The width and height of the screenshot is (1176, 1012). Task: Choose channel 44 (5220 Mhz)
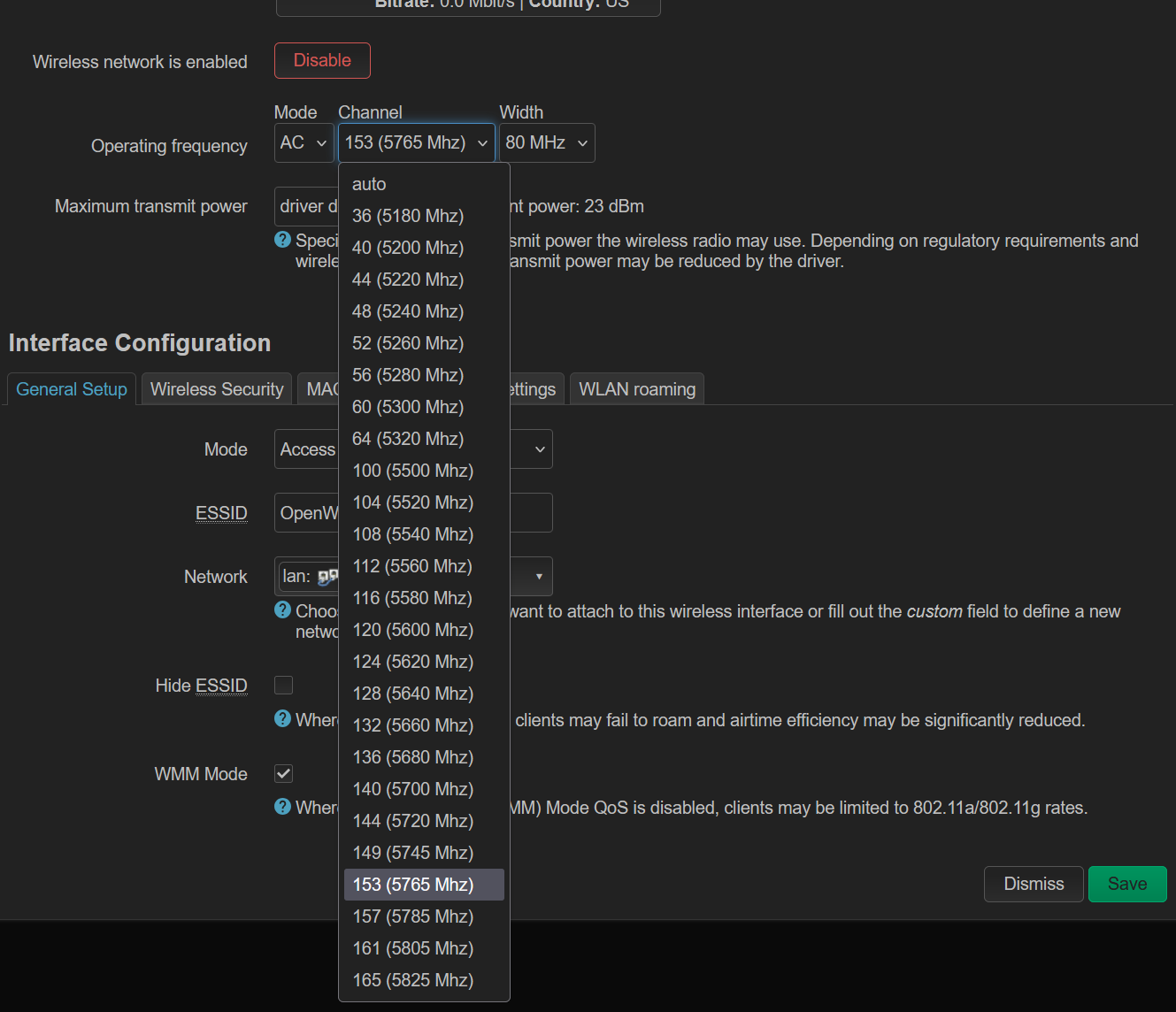click(x=424, y=280)
